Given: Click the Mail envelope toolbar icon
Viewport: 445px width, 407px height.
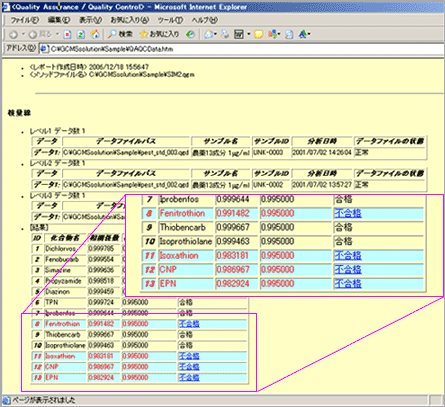Looking at the screenshot, I should (x=208, y=34).
